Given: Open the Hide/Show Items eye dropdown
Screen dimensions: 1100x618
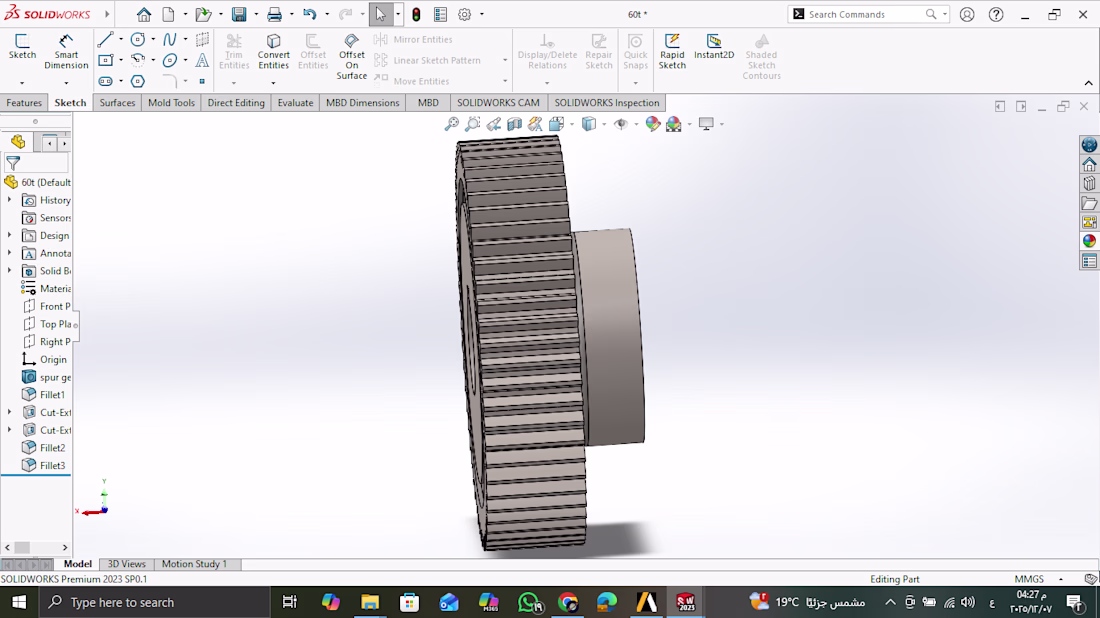Looking at the screenshot, I should [x=623, y=124].
